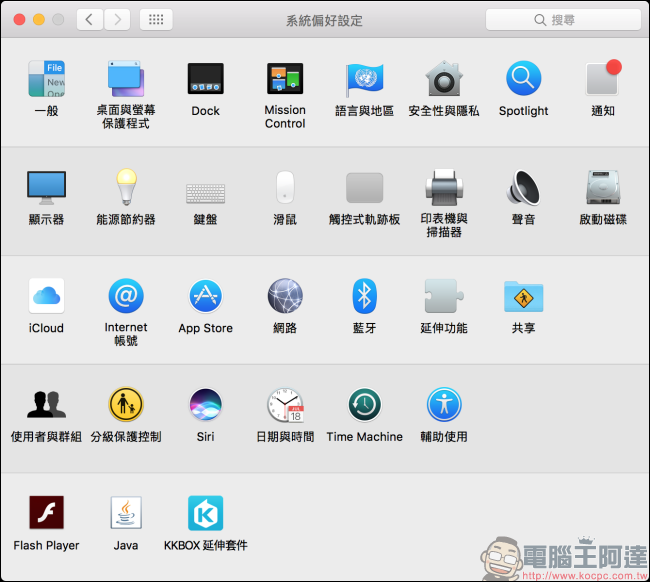Open iCloud preferences
The height and width of the screenshot is (582, 650).
[46, 296]
